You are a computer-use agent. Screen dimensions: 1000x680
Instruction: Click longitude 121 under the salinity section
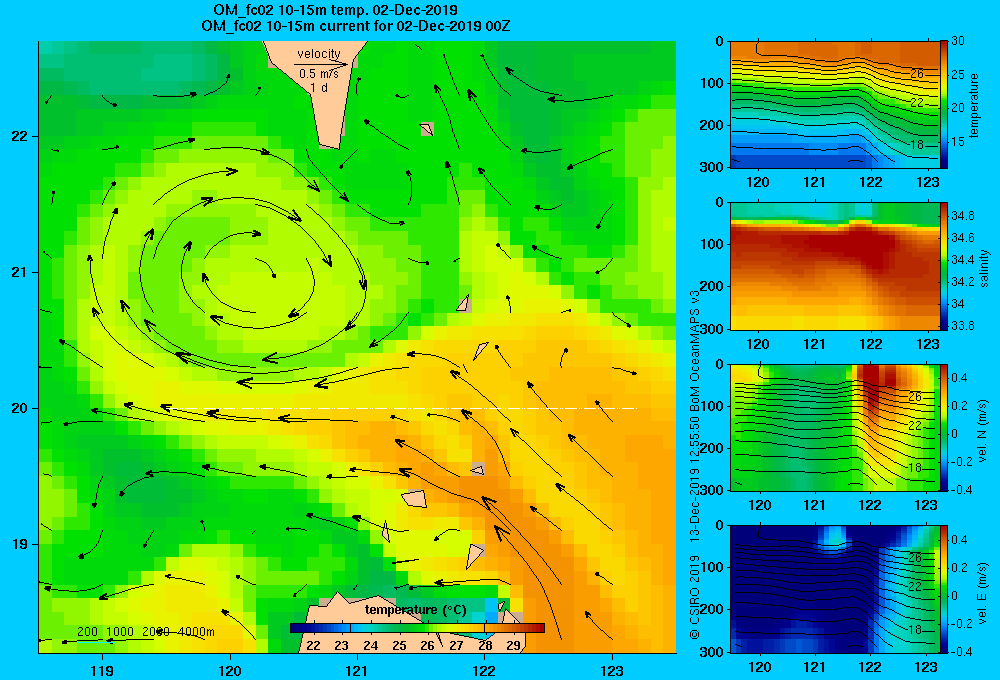pyautogui.click(x=814, y=344)
